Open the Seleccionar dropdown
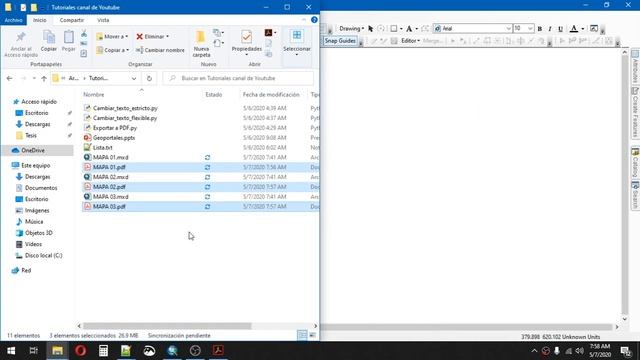The height and width of the screenshot is (360, 640). point(297,42)
